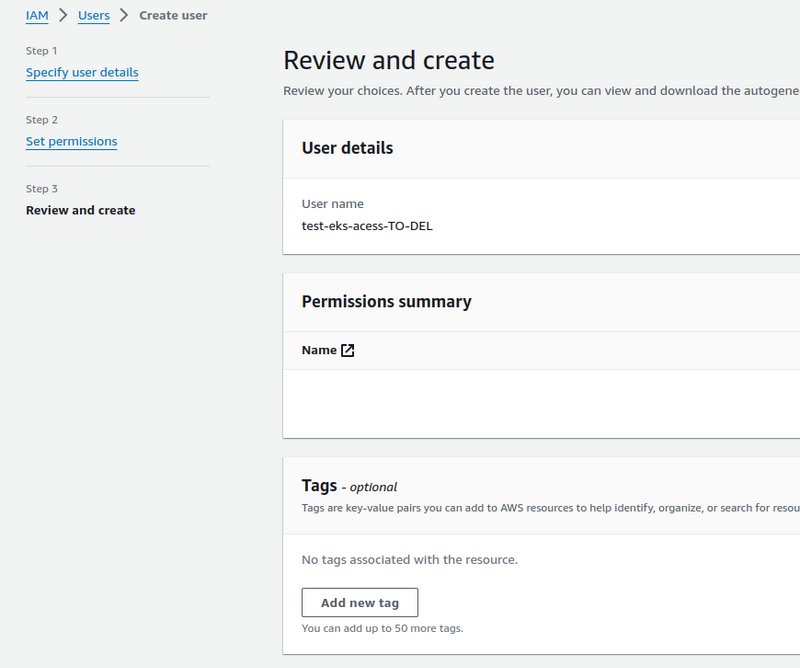Click the empty permissions table row
The height and width of the screenshot is (668, 800).
tap(540, 403)
